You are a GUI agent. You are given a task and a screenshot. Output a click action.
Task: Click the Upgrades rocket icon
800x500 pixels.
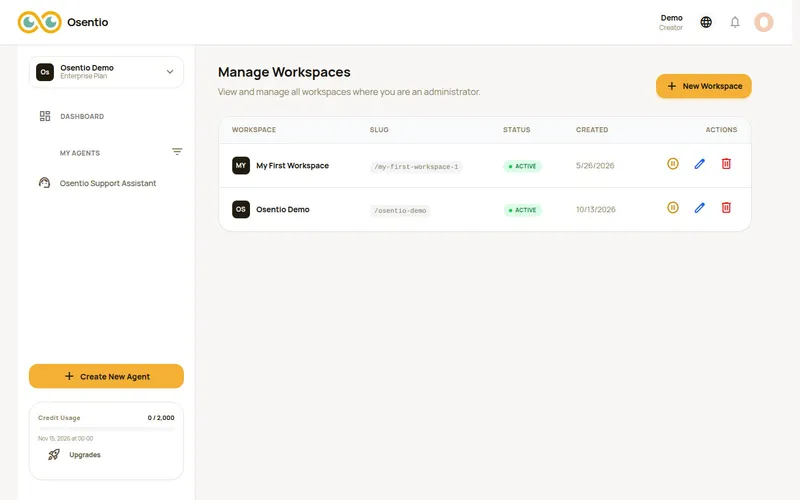click(x=54, y=455)
